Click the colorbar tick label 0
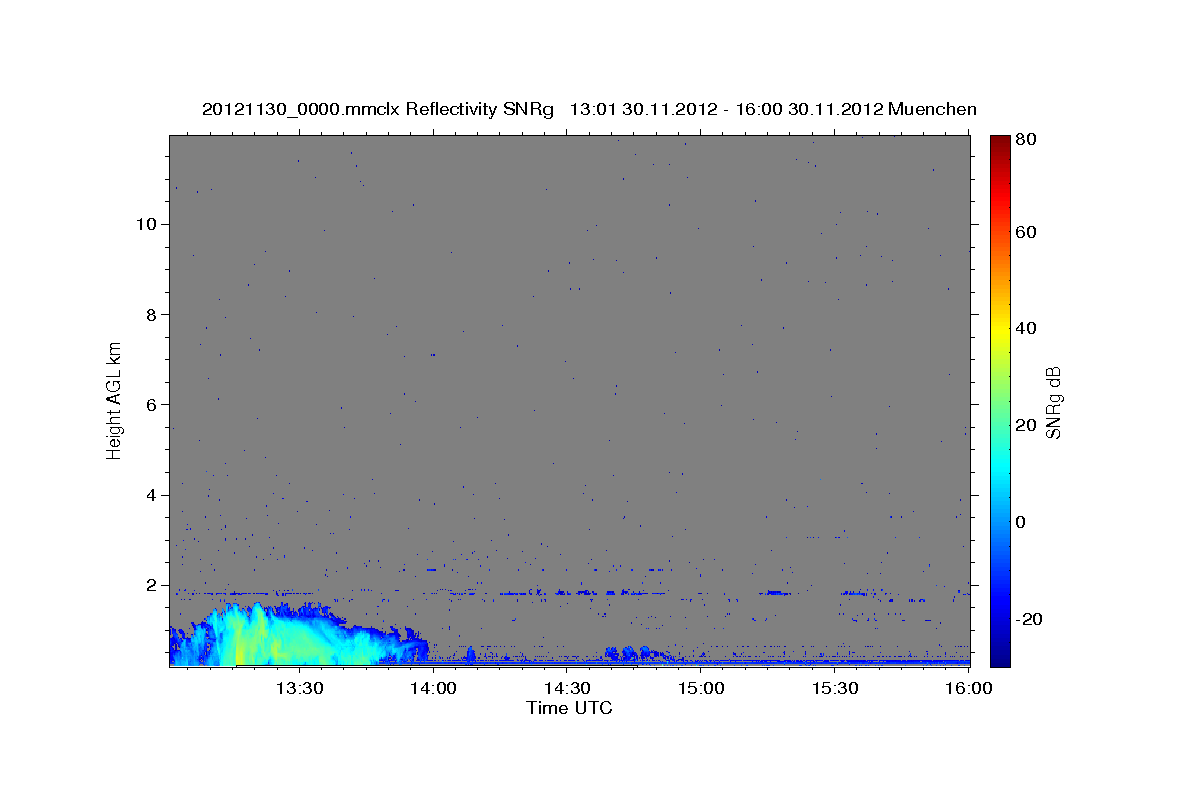 (x=1020, y=522)
